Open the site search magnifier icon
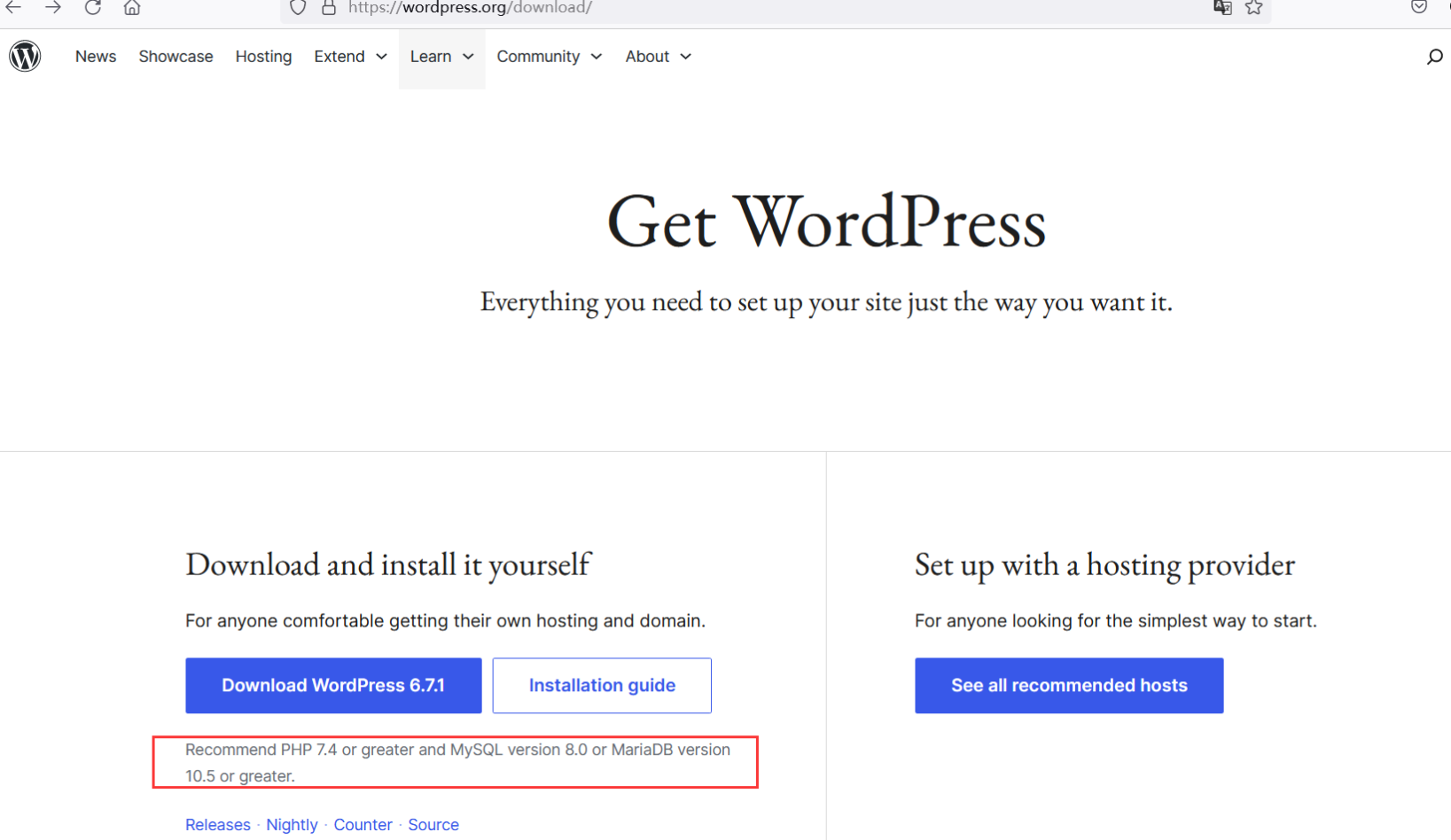Image resolution: width=1451 pixels, height=840 pixels. pyautogui.click(x=1434, y=57)
